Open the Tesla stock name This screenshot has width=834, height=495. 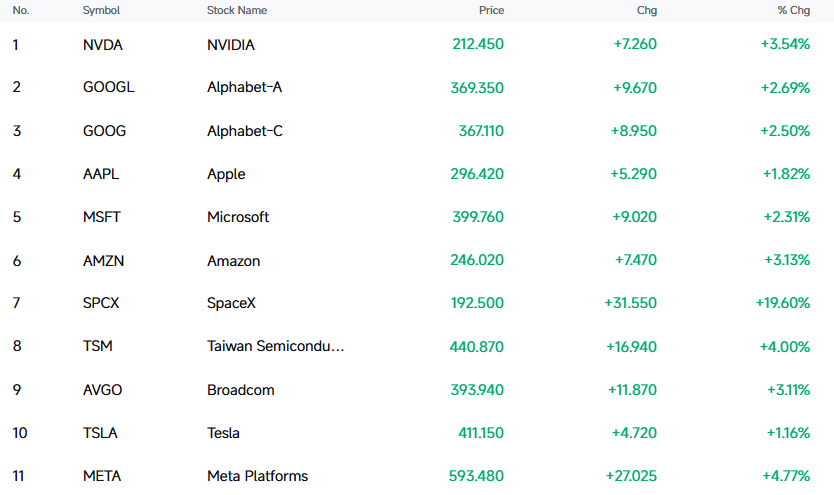point(223,433)
